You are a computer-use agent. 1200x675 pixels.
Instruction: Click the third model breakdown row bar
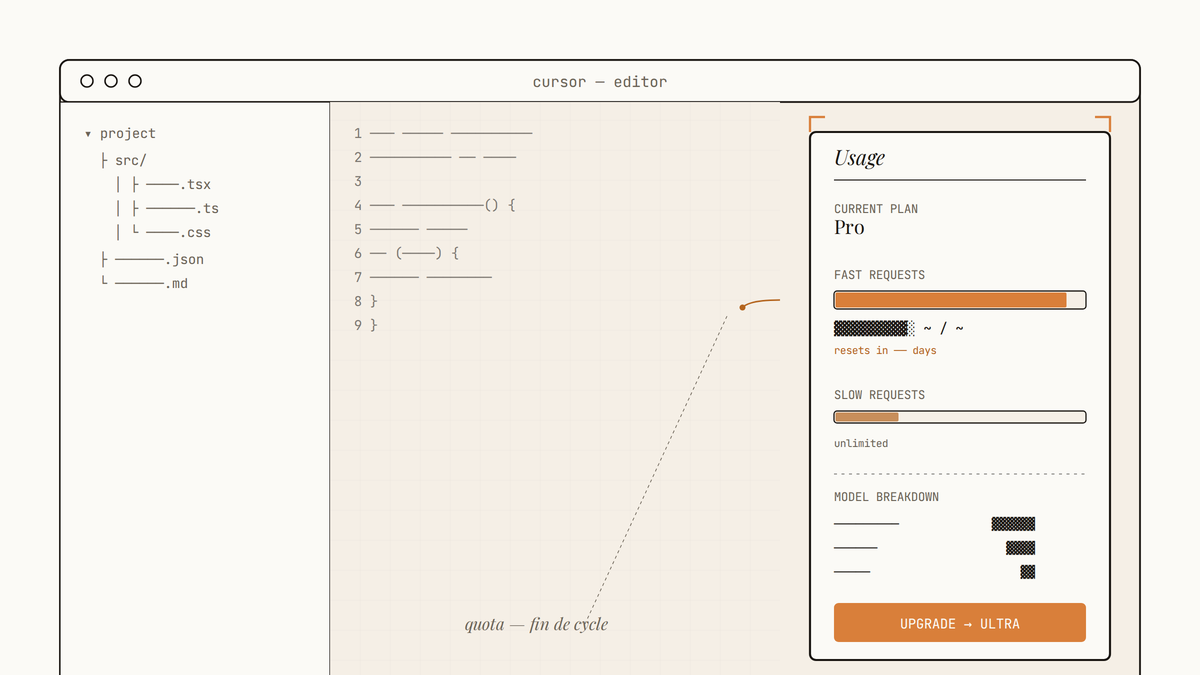click(1027, 571)
